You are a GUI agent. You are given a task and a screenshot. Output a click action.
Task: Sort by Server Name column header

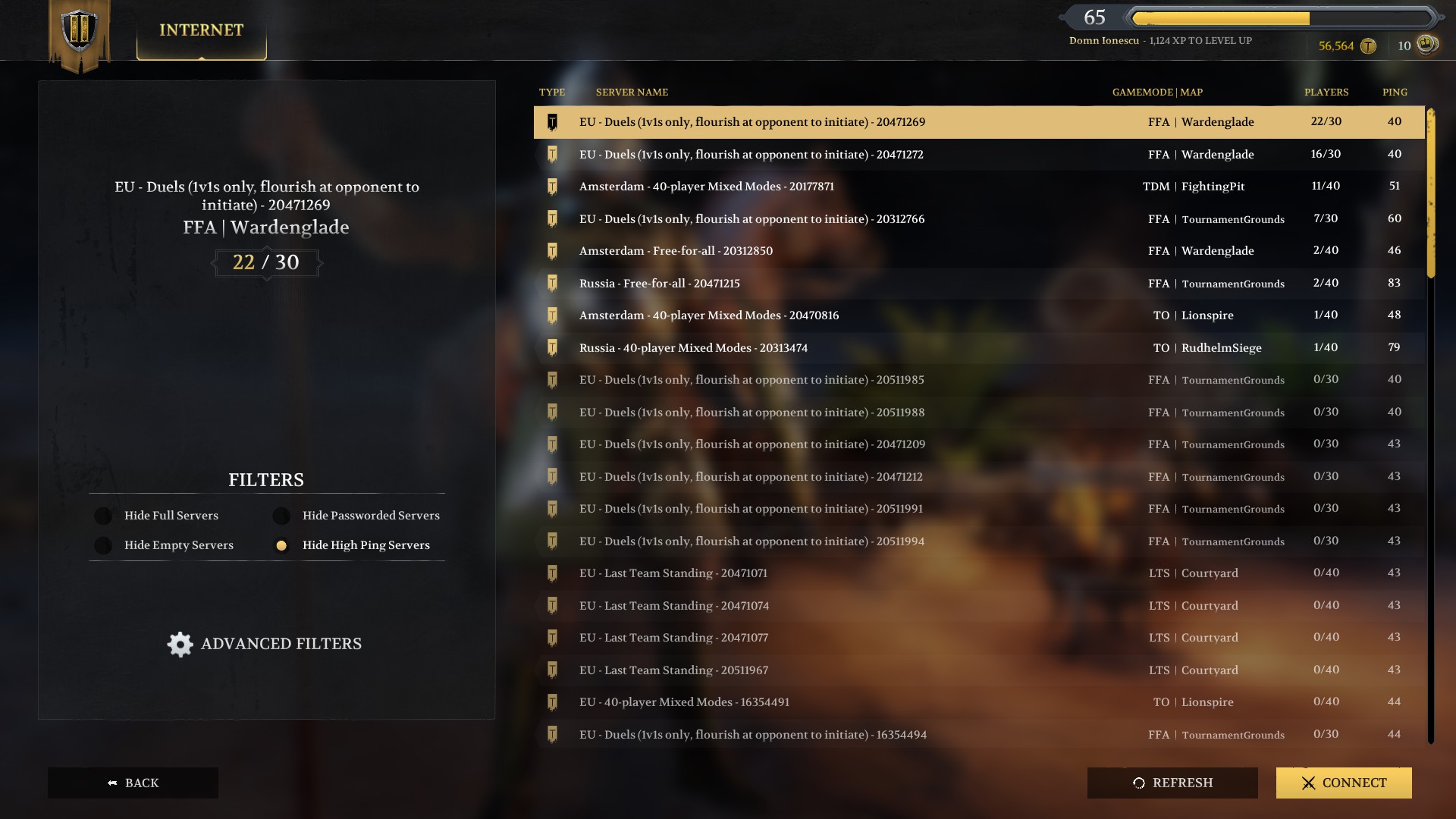632,93
